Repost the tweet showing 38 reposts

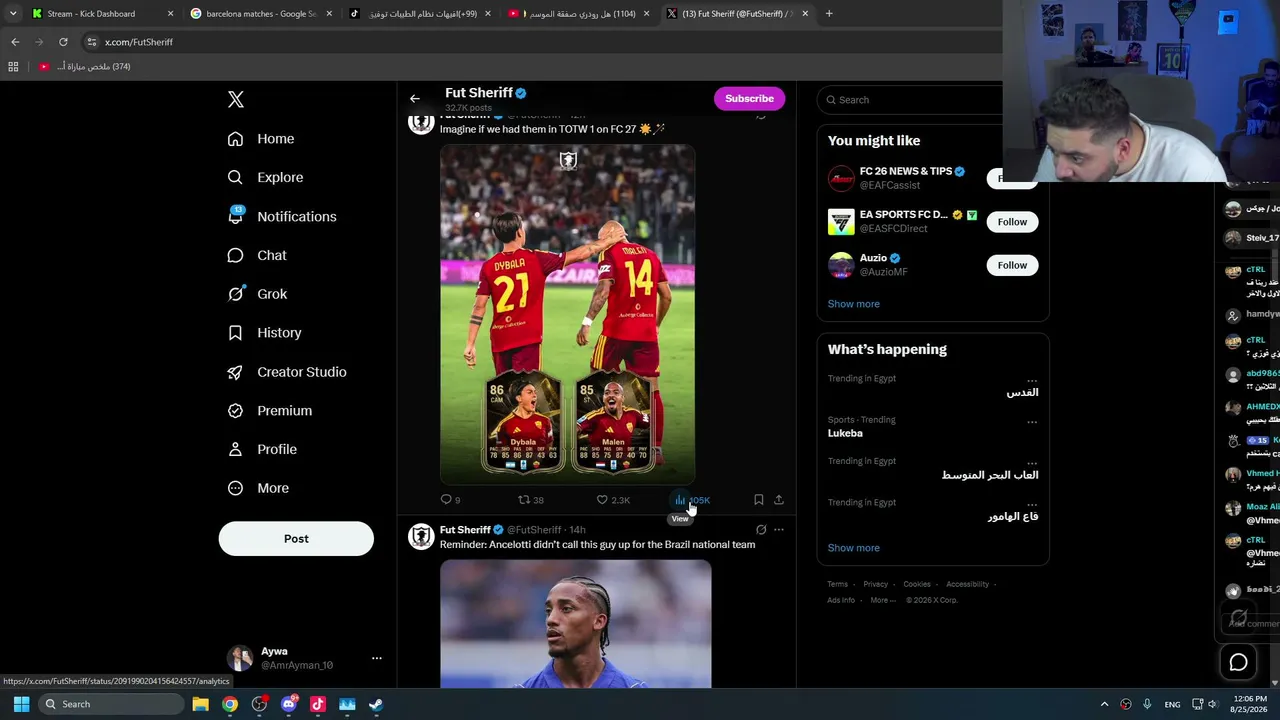[531, 500]
